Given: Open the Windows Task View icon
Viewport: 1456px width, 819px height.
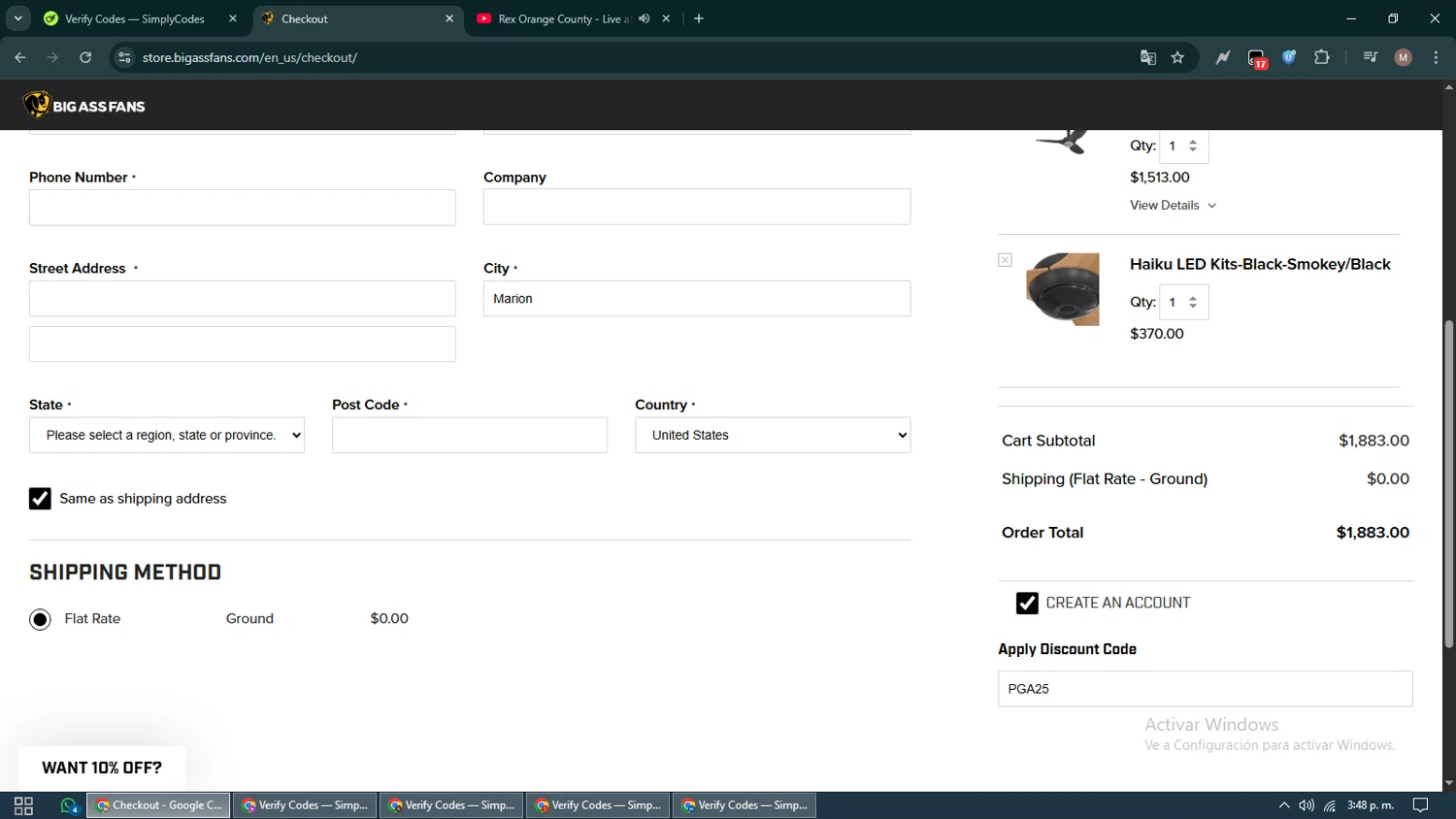Looking at the screenshot, I should (23, 805).
